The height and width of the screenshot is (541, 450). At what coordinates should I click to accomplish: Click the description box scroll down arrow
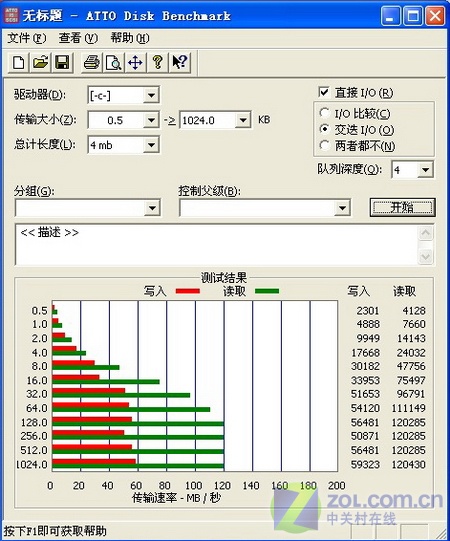(x=425, y=257)
